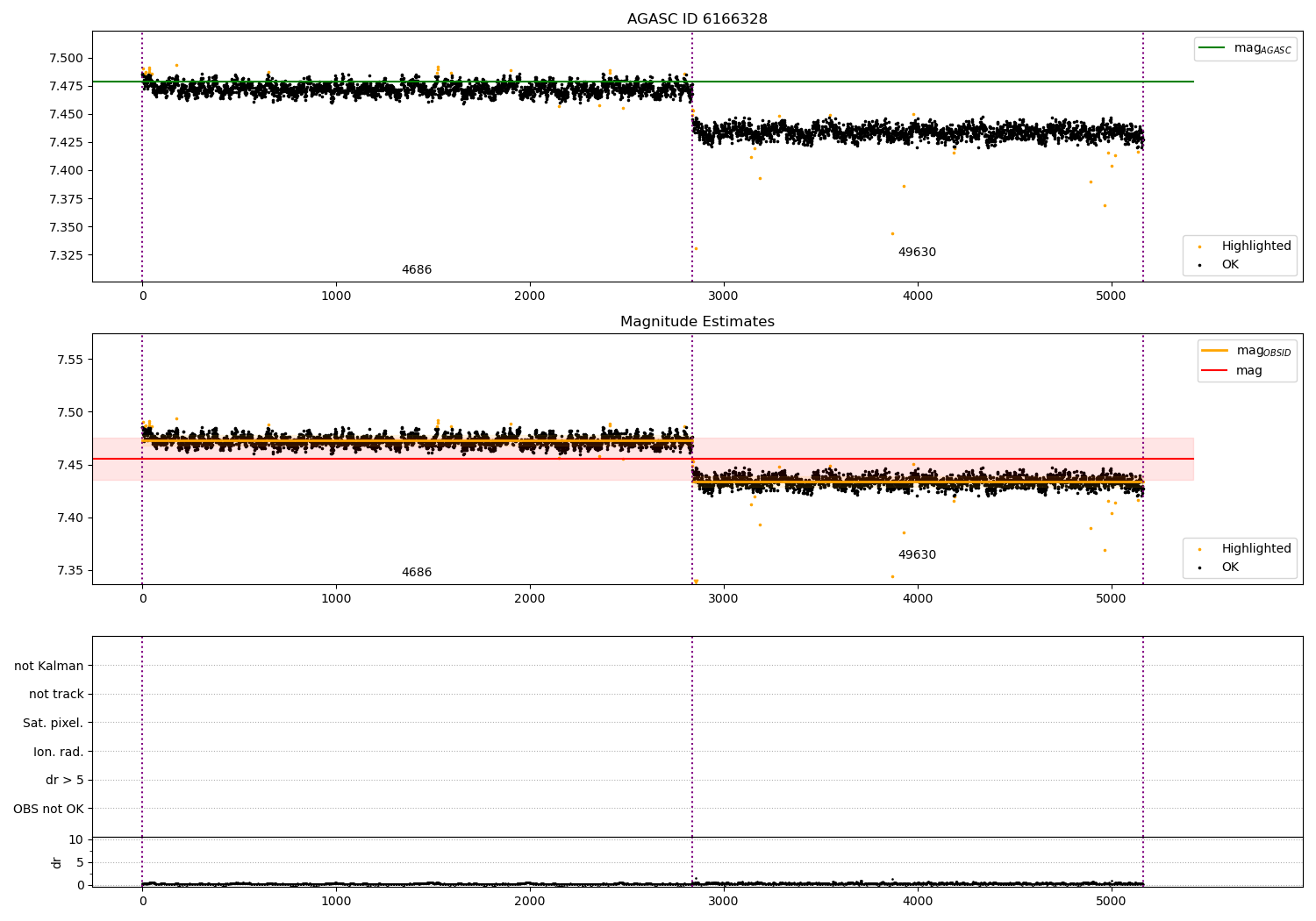Viewport: 1316px width, 921px height.
Task: Click the 7.35 y-tick in the middle plot
Action: tap(70, 570)
